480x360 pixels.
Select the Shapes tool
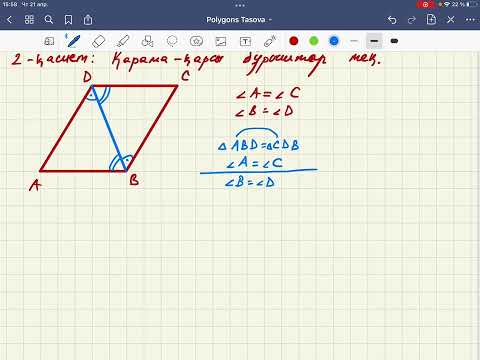click(147, 41)
